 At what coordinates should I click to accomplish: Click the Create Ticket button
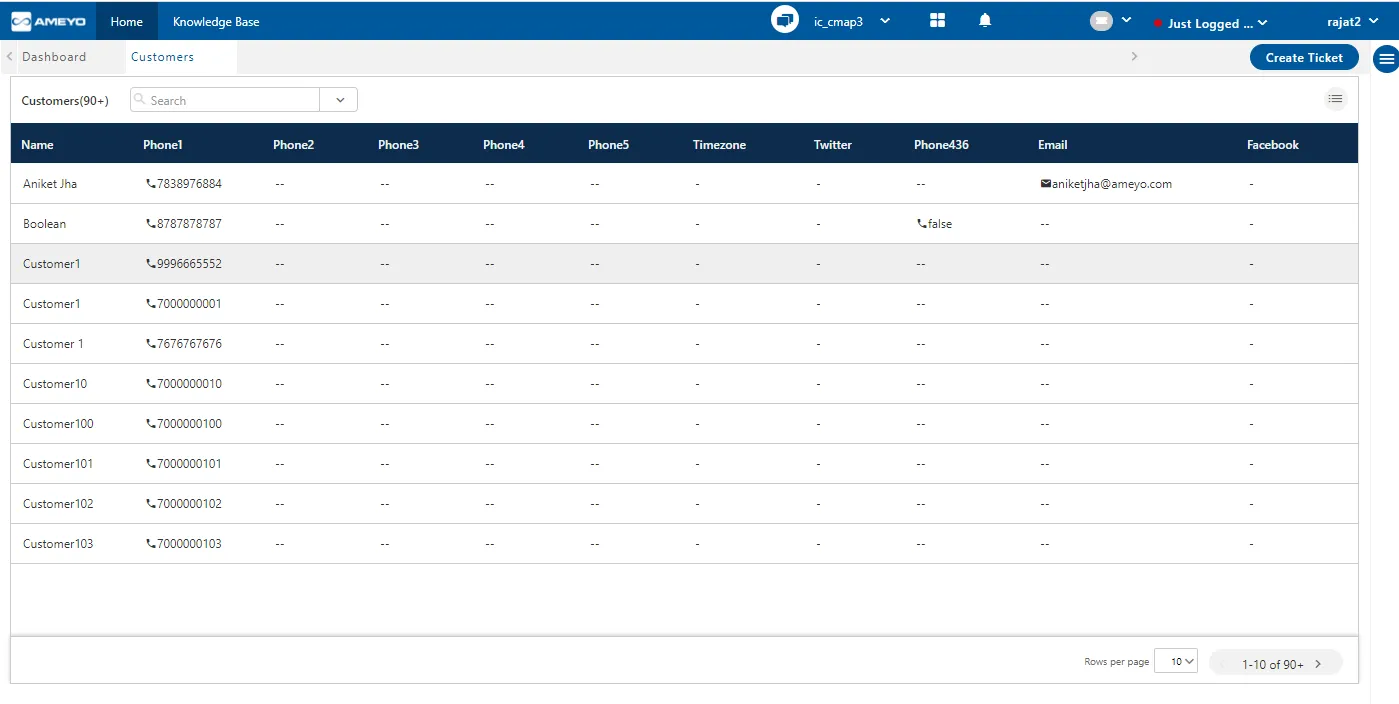pos(1304,57)
